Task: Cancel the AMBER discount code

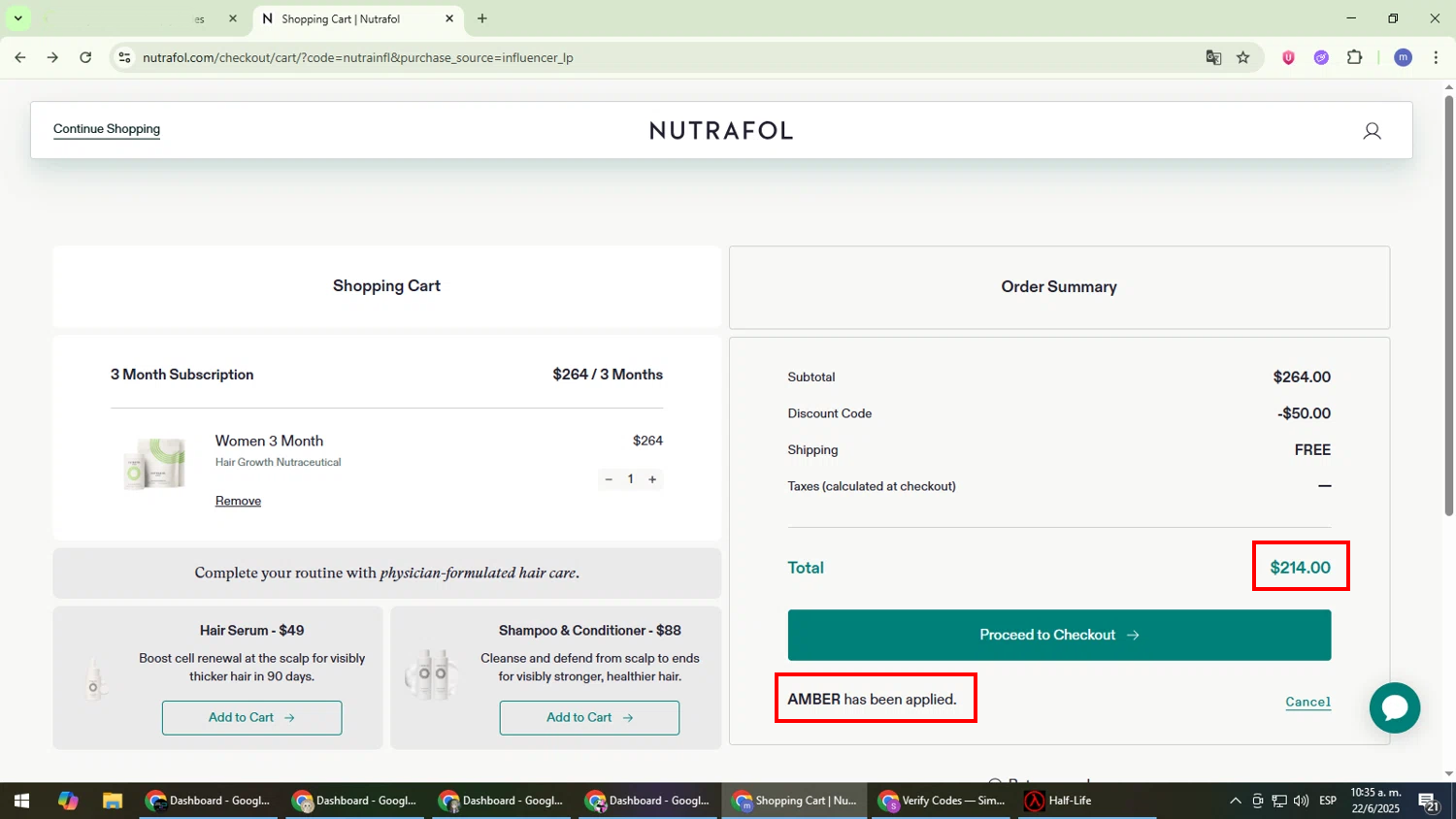Action: 1307,702
